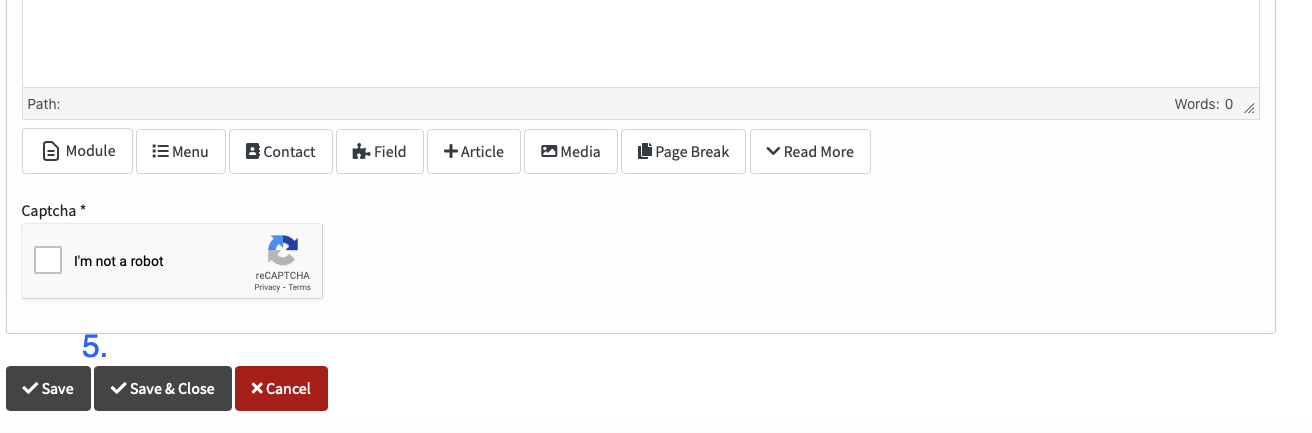Open the reCAPTCHA Terms link
This screenshot has height=433, width=1312.
(x=300, y=287)
